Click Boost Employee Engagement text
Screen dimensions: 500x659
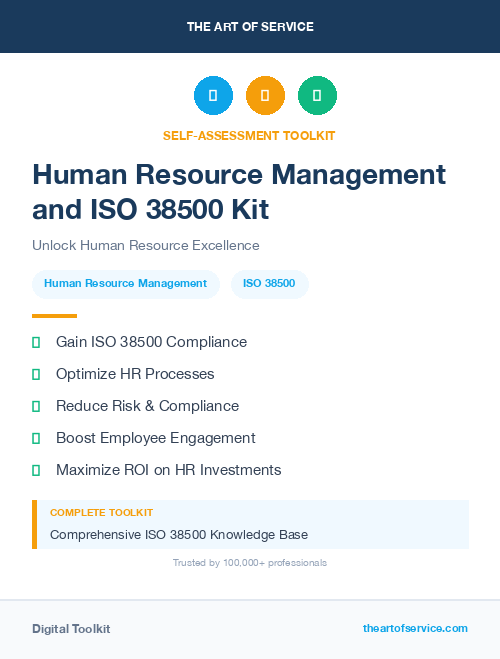(x=155, y=438)
